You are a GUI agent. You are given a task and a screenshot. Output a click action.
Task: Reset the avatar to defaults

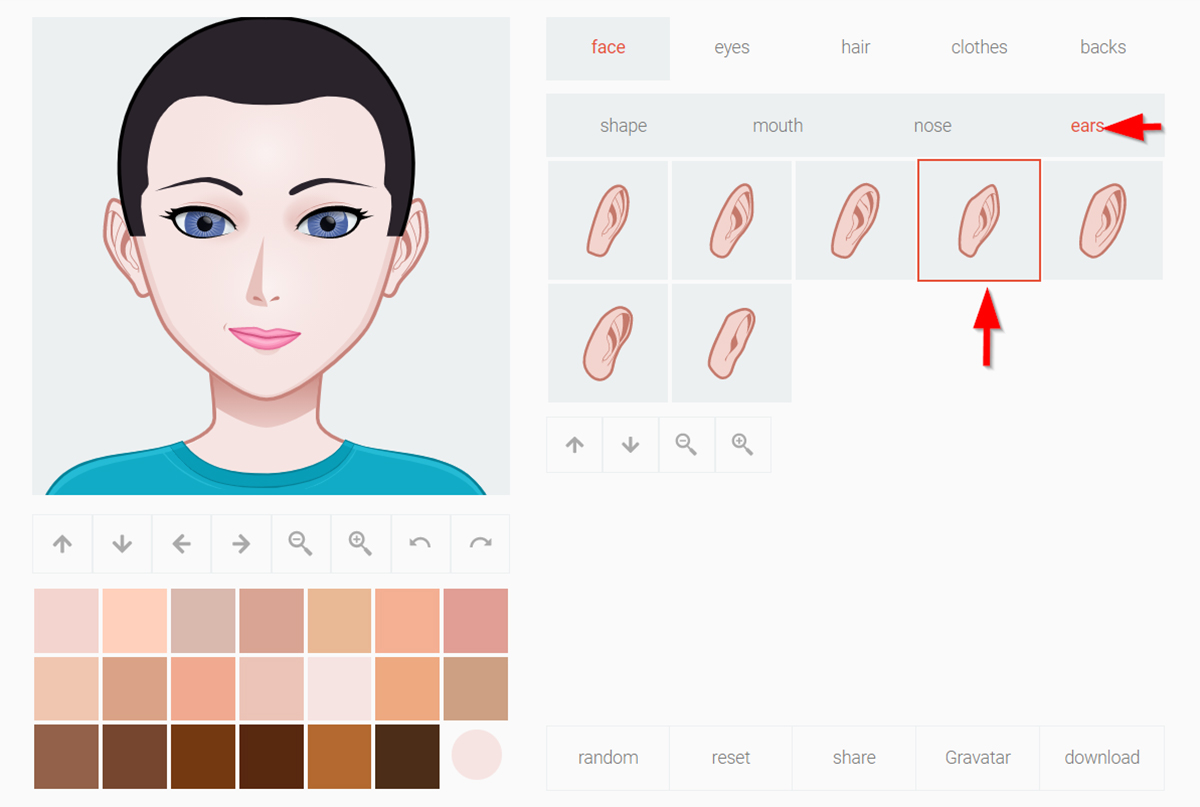[731, 758]
